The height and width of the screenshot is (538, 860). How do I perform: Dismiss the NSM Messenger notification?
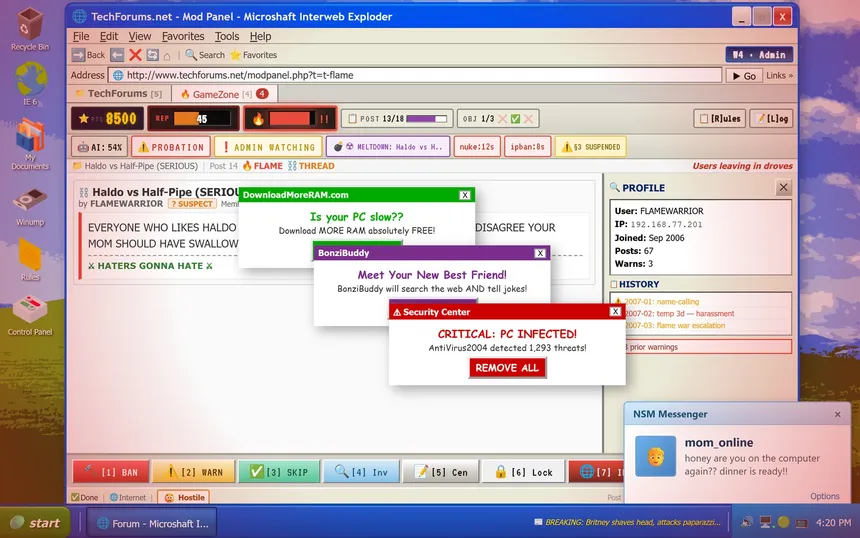(837, 414)
